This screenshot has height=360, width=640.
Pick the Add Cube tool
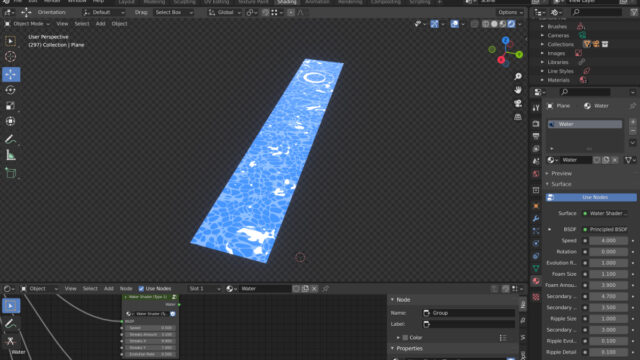[x=11, y=173]
